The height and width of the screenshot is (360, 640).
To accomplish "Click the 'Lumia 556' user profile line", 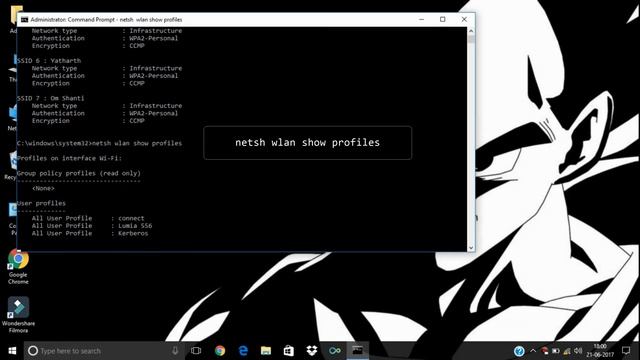I will click(92, 226).
